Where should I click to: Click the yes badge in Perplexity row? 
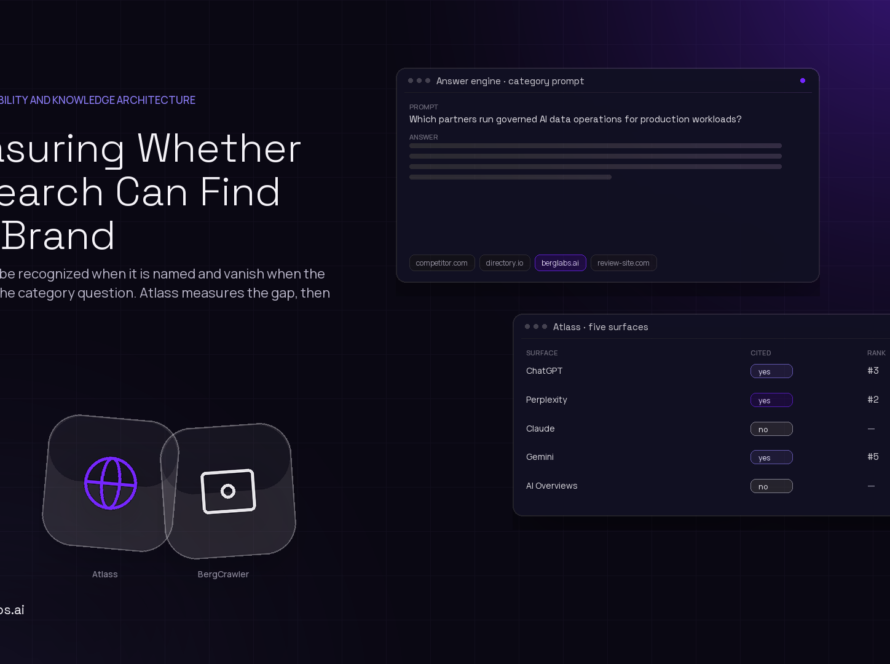point(771,400)
